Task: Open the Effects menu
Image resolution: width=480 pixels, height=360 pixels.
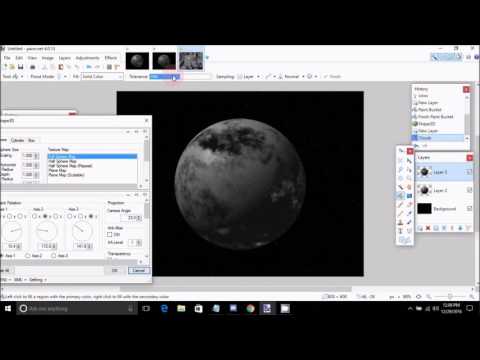Action: tap(111, 58)
